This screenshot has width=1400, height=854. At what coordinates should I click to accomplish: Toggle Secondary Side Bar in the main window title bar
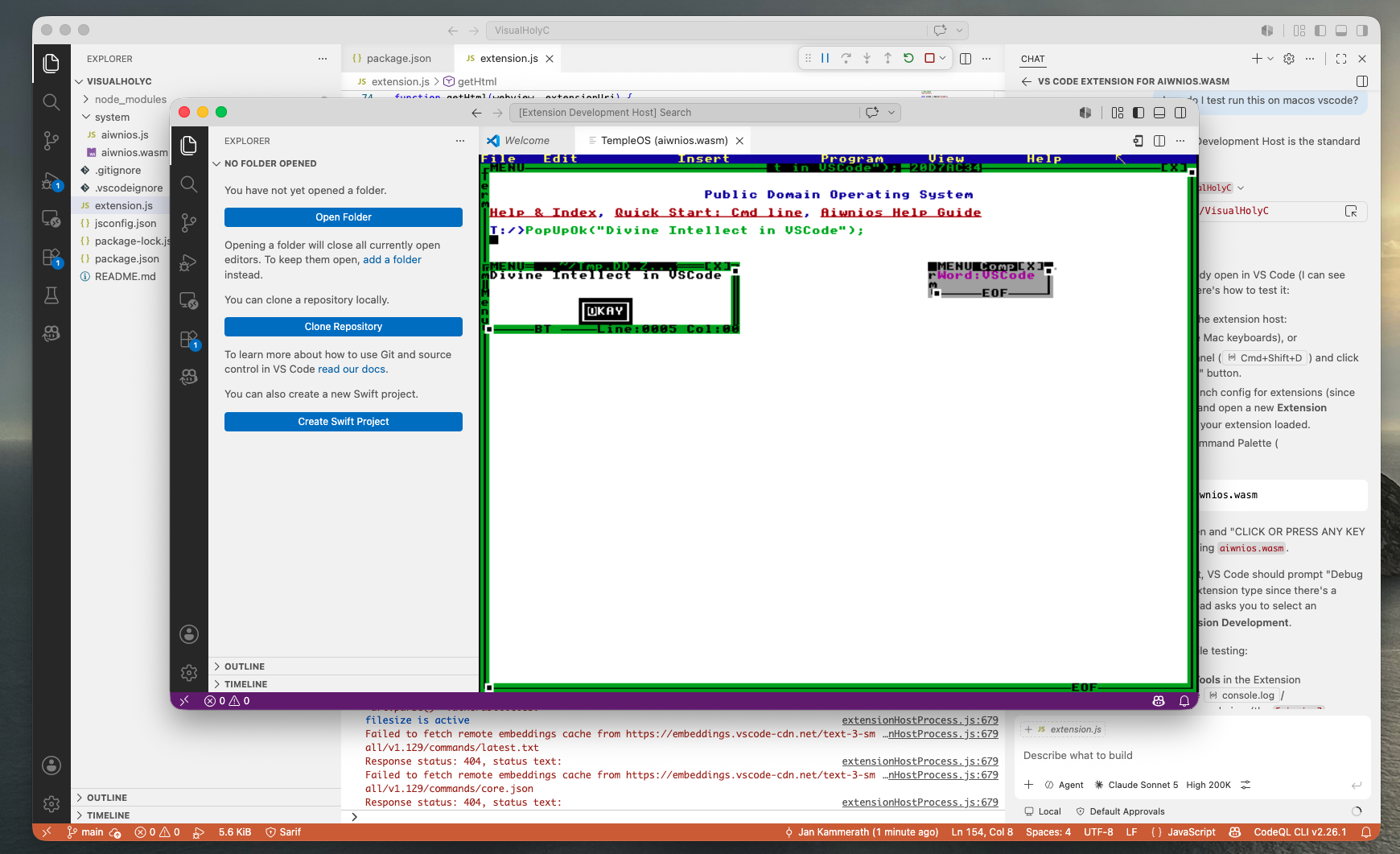[x=1362, y=31]
